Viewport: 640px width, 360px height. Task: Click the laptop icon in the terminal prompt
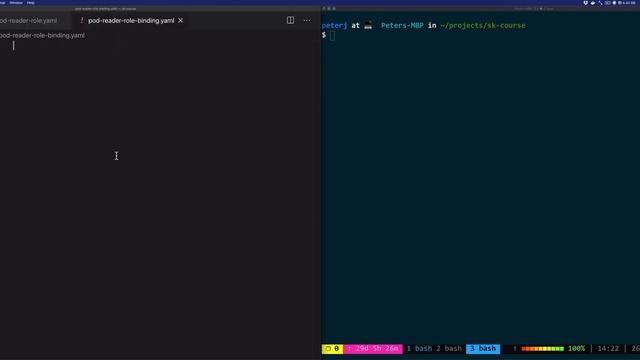pos(368,25)
